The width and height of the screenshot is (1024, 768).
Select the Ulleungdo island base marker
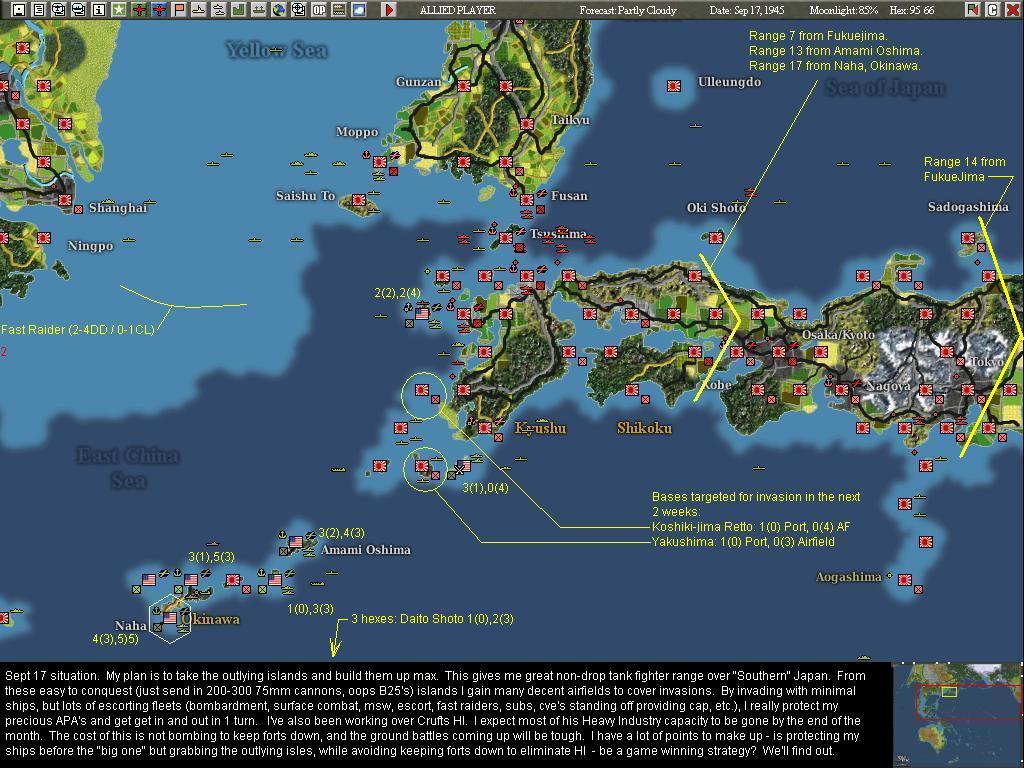(x=674, y=86)
